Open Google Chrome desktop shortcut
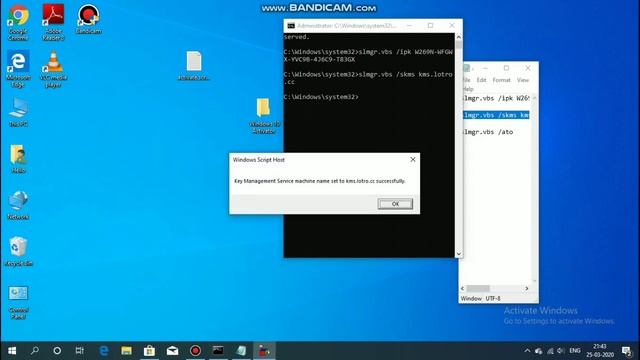The height and width of the screenshot is (360, 640). pyautogui.click(x=18, y=22)
